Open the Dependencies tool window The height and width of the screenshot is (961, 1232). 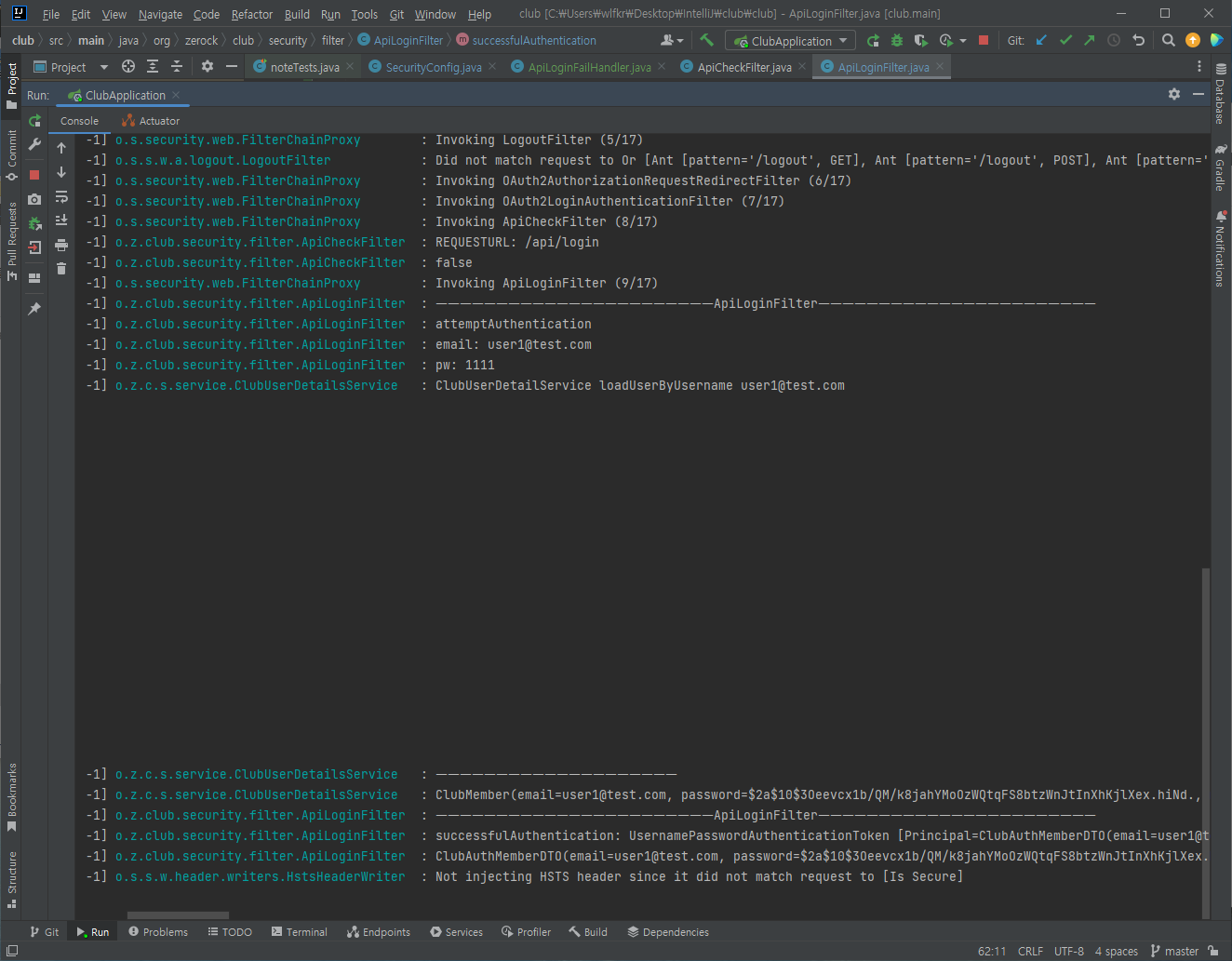tap(668, 931)
